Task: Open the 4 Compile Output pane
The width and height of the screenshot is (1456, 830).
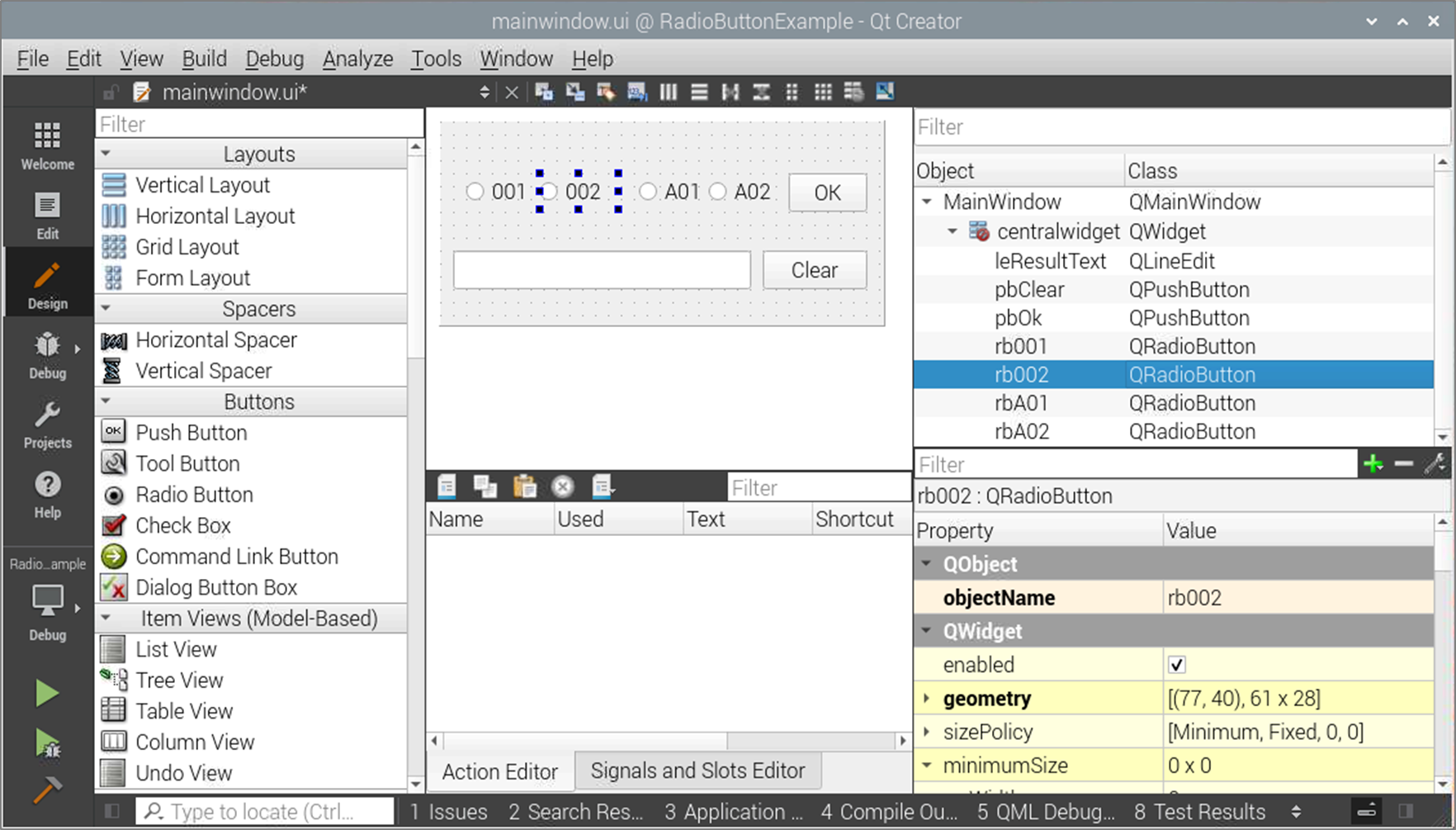Action: [x=890, y=812]
